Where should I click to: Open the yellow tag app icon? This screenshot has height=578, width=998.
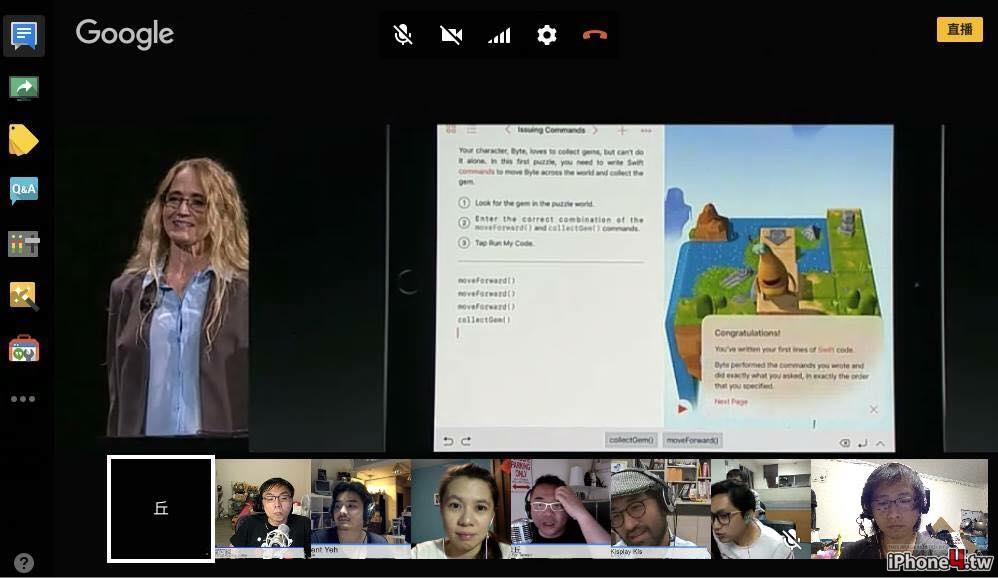[24, 139]
